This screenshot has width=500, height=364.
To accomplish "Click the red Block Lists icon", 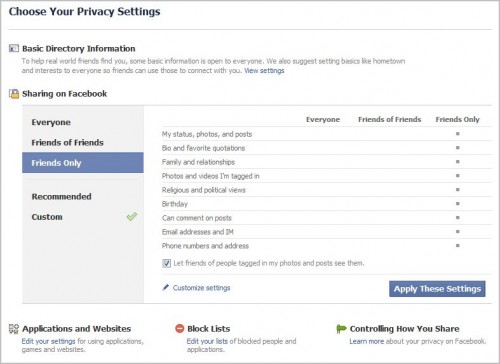I will point(179,329).
